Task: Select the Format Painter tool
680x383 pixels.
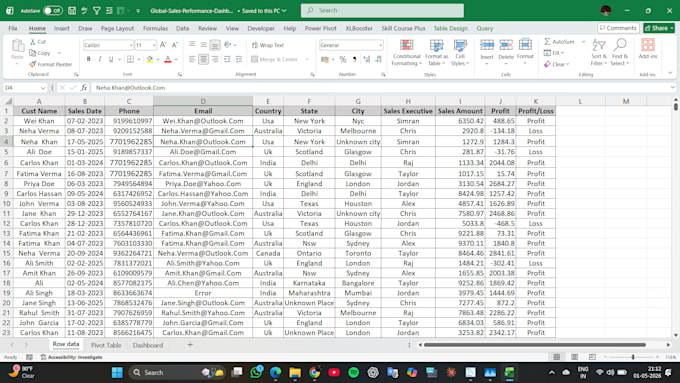Action: click(51, 64)
